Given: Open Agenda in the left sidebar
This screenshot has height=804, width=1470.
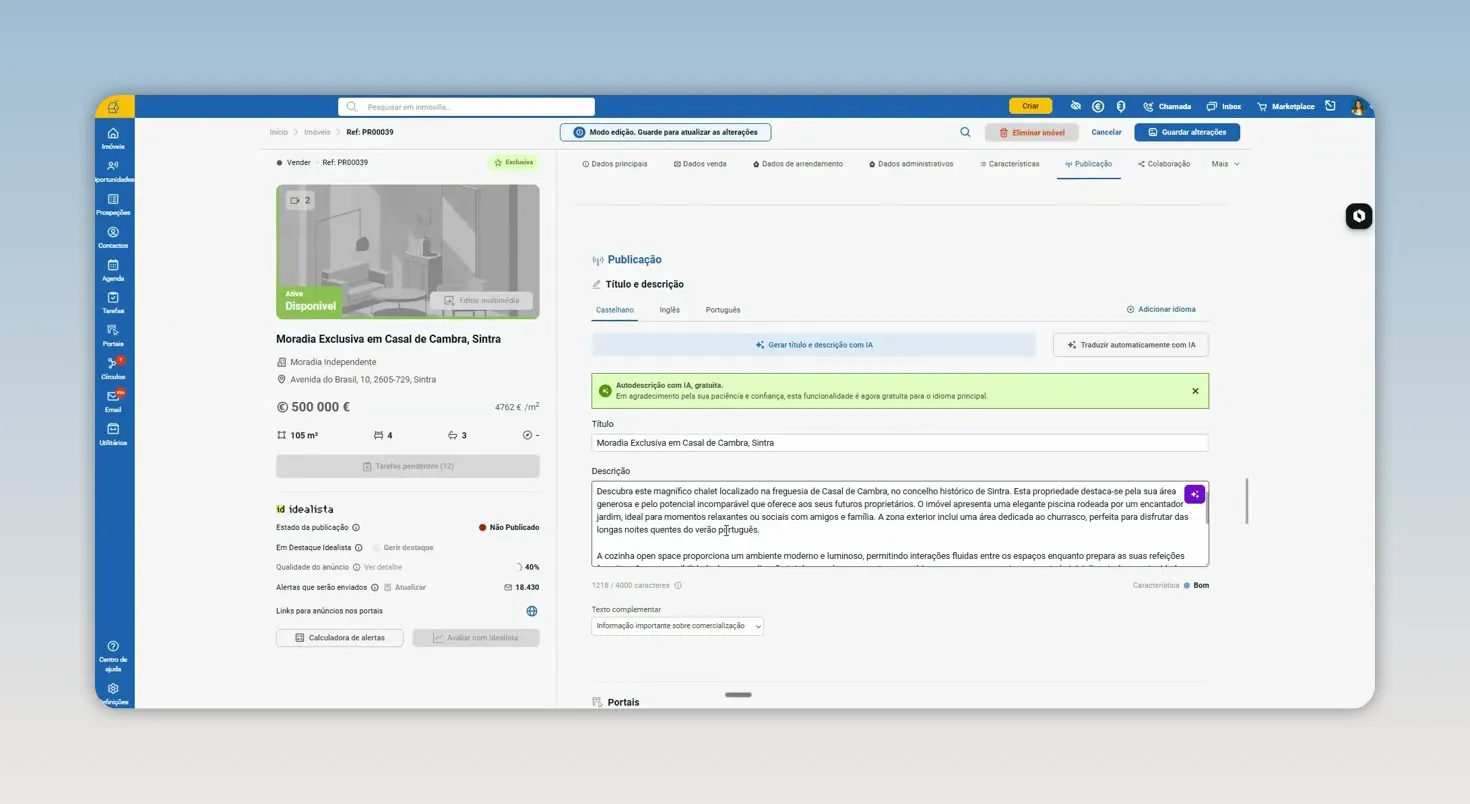Looking at the screenshot, I should tap(113, 270).
